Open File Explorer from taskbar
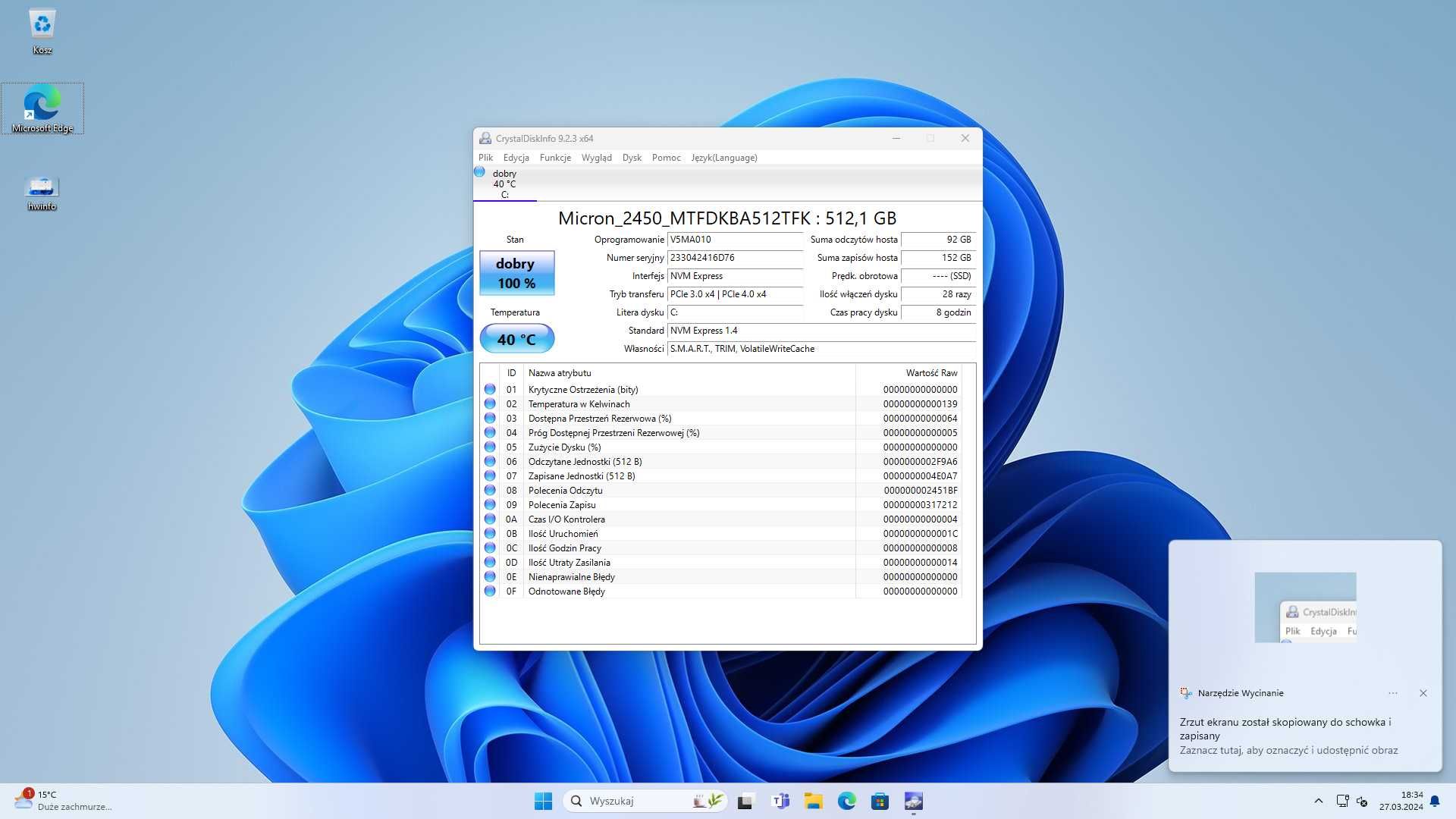The image size is (1456, 819). (813, 801)
